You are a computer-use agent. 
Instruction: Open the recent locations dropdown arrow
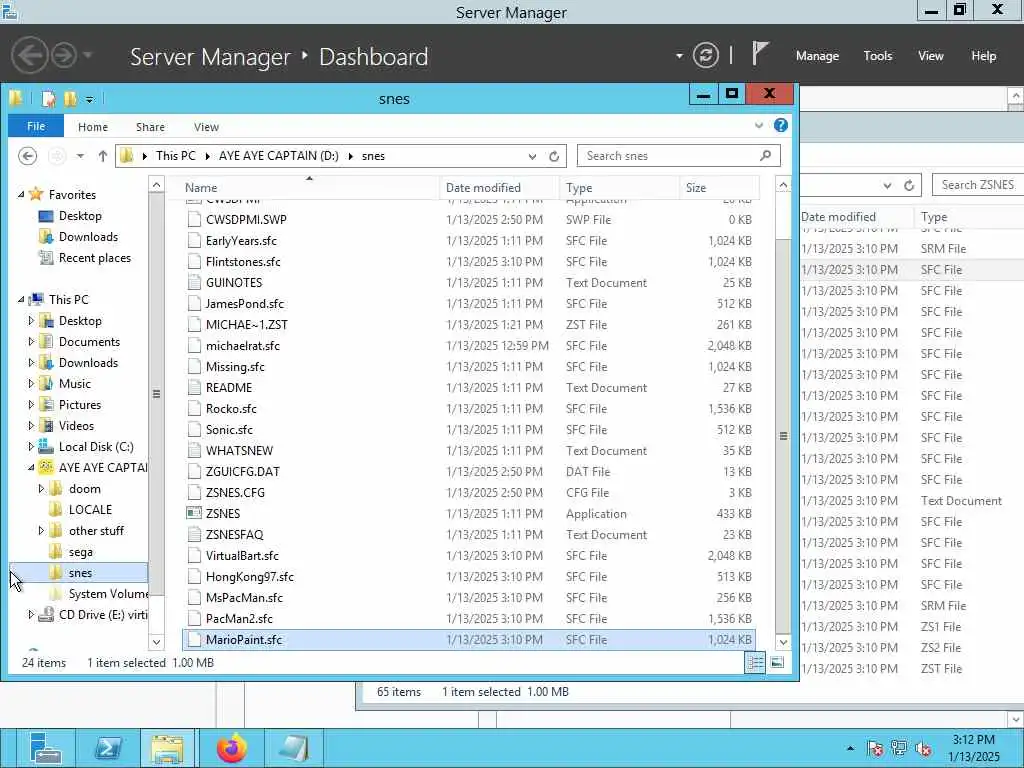pos(80,156)
